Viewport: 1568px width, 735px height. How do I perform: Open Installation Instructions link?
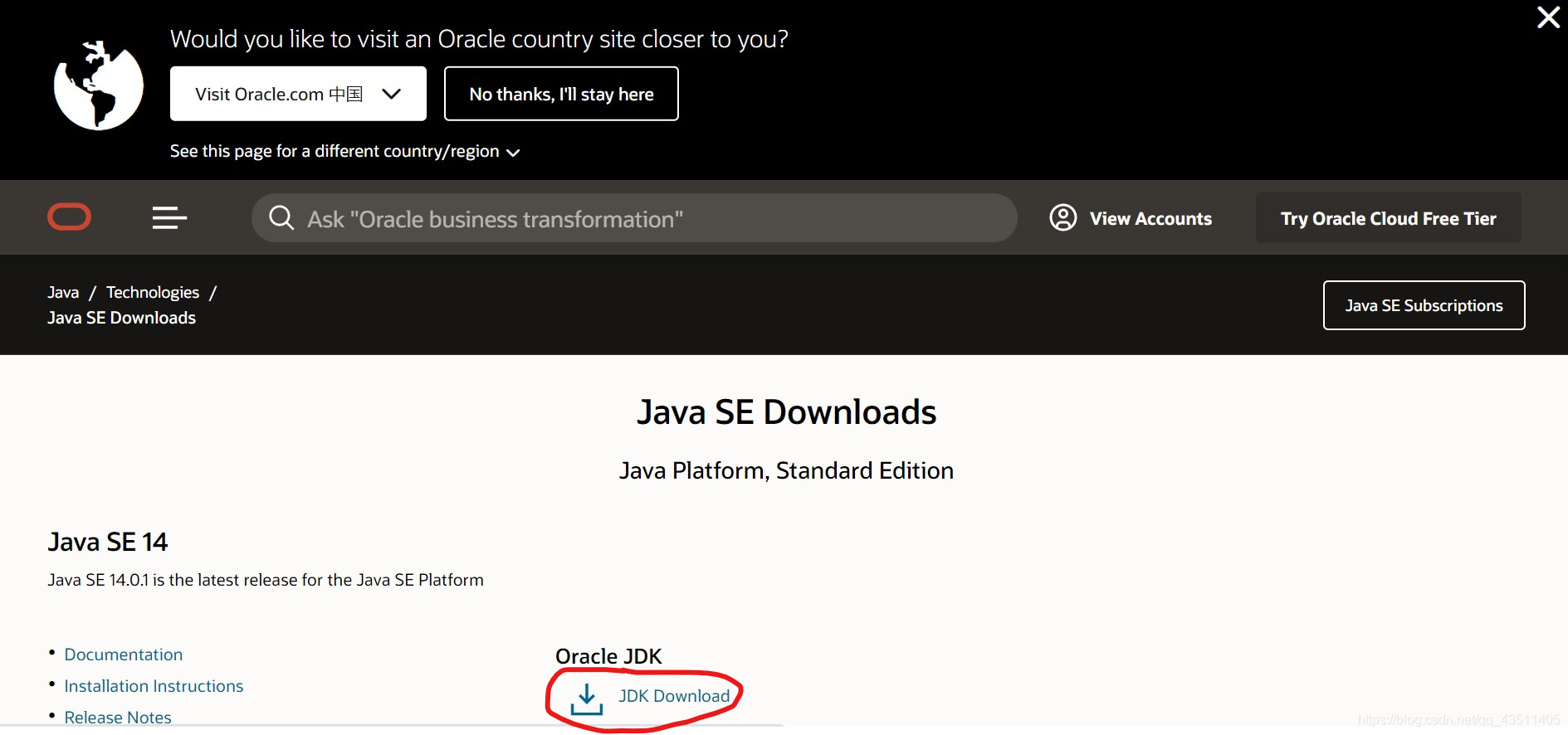[x=154, y=686]
